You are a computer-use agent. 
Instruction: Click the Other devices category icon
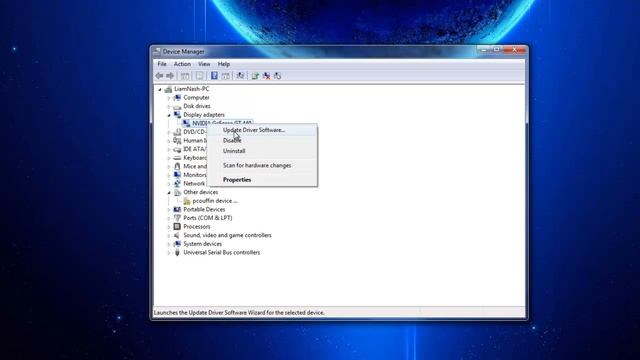click(177, 192)
